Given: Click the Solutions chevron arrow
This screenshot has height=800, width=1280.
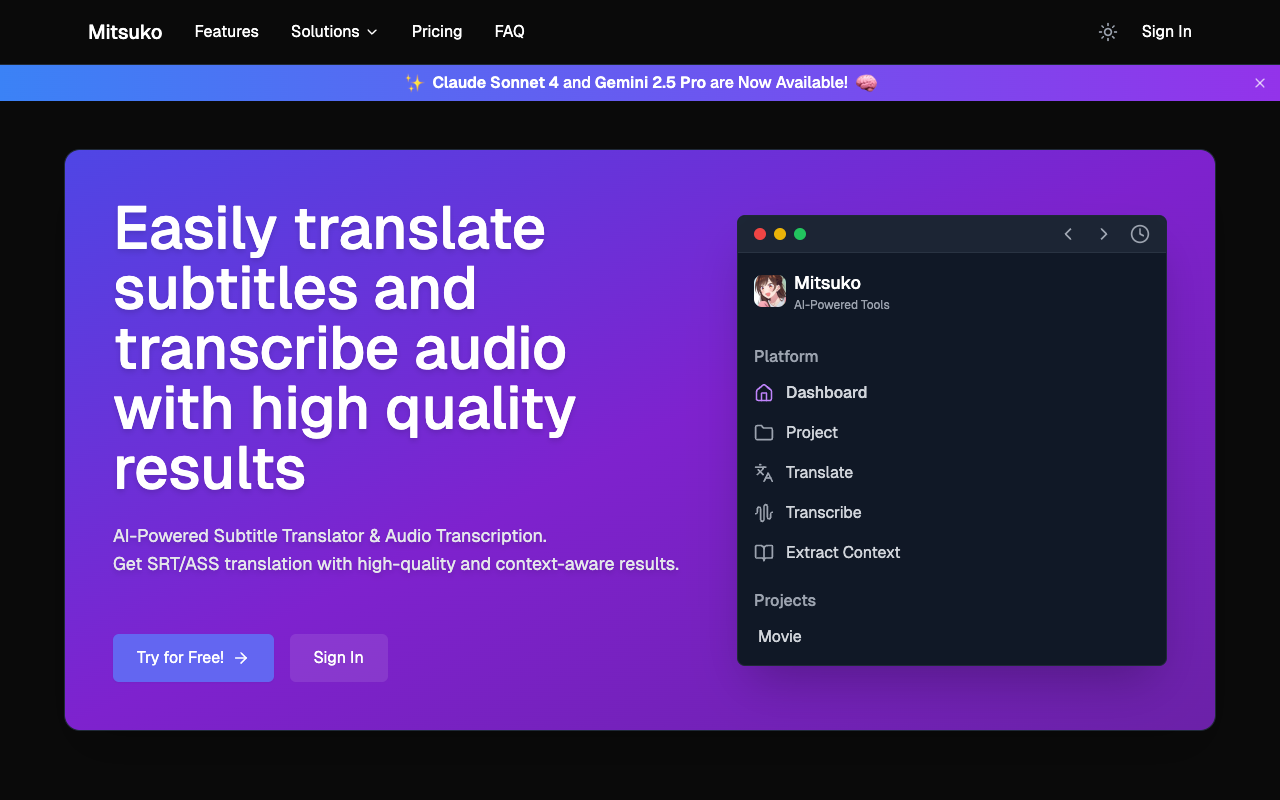Looking at the screenshot, I should [372, 32].
